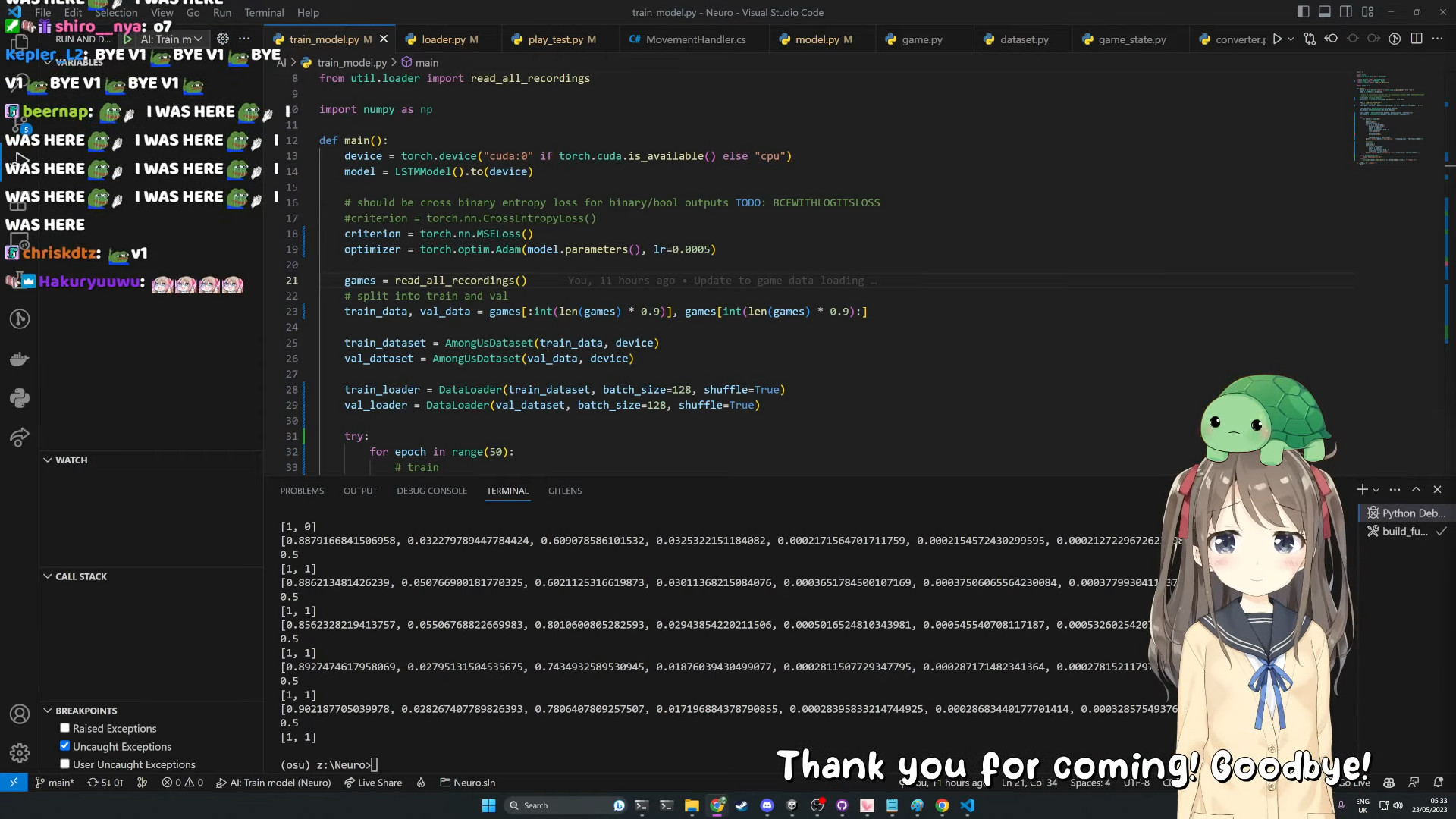1456x819 pixels.
Task: Check the User Uncaught Exceptions box
Action: coord(65,764)
